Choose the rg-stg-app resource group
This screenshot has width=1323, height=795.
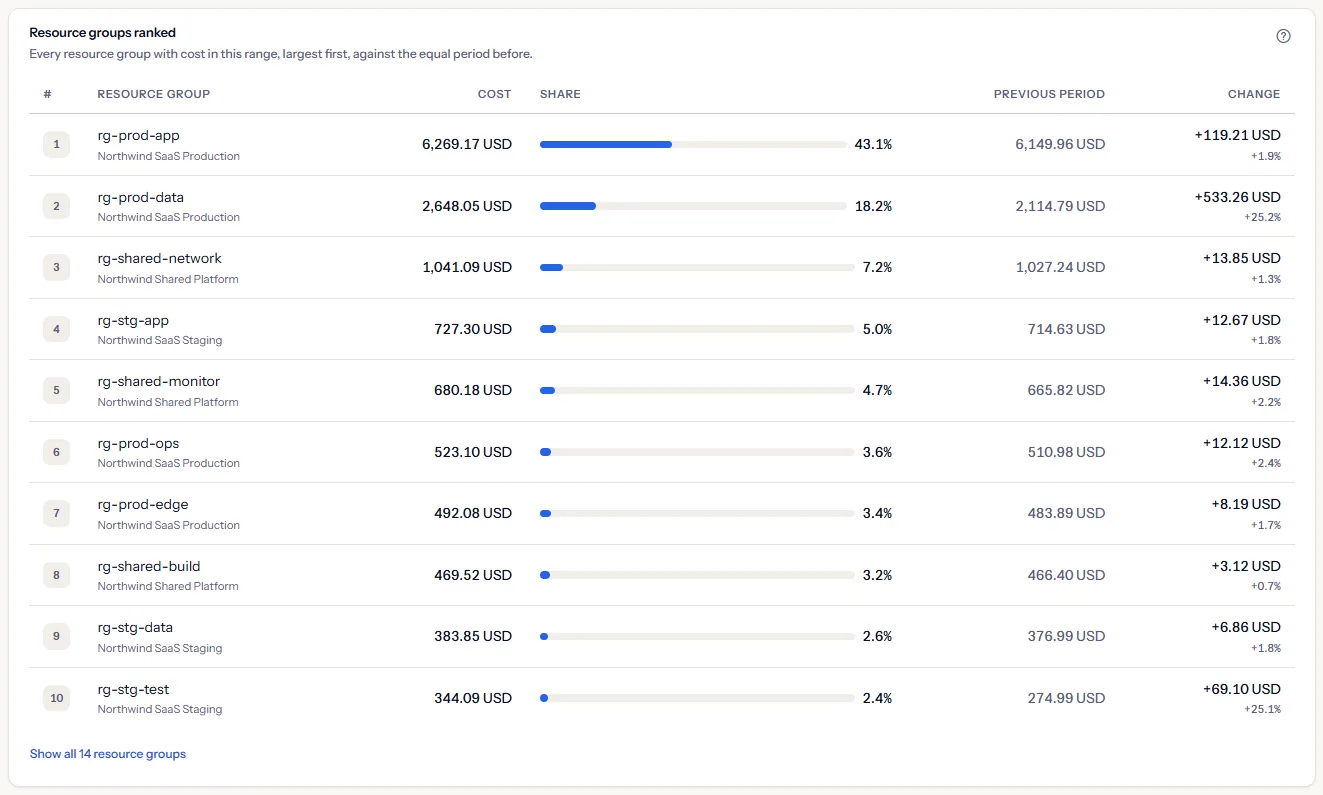tap(134, 320)
